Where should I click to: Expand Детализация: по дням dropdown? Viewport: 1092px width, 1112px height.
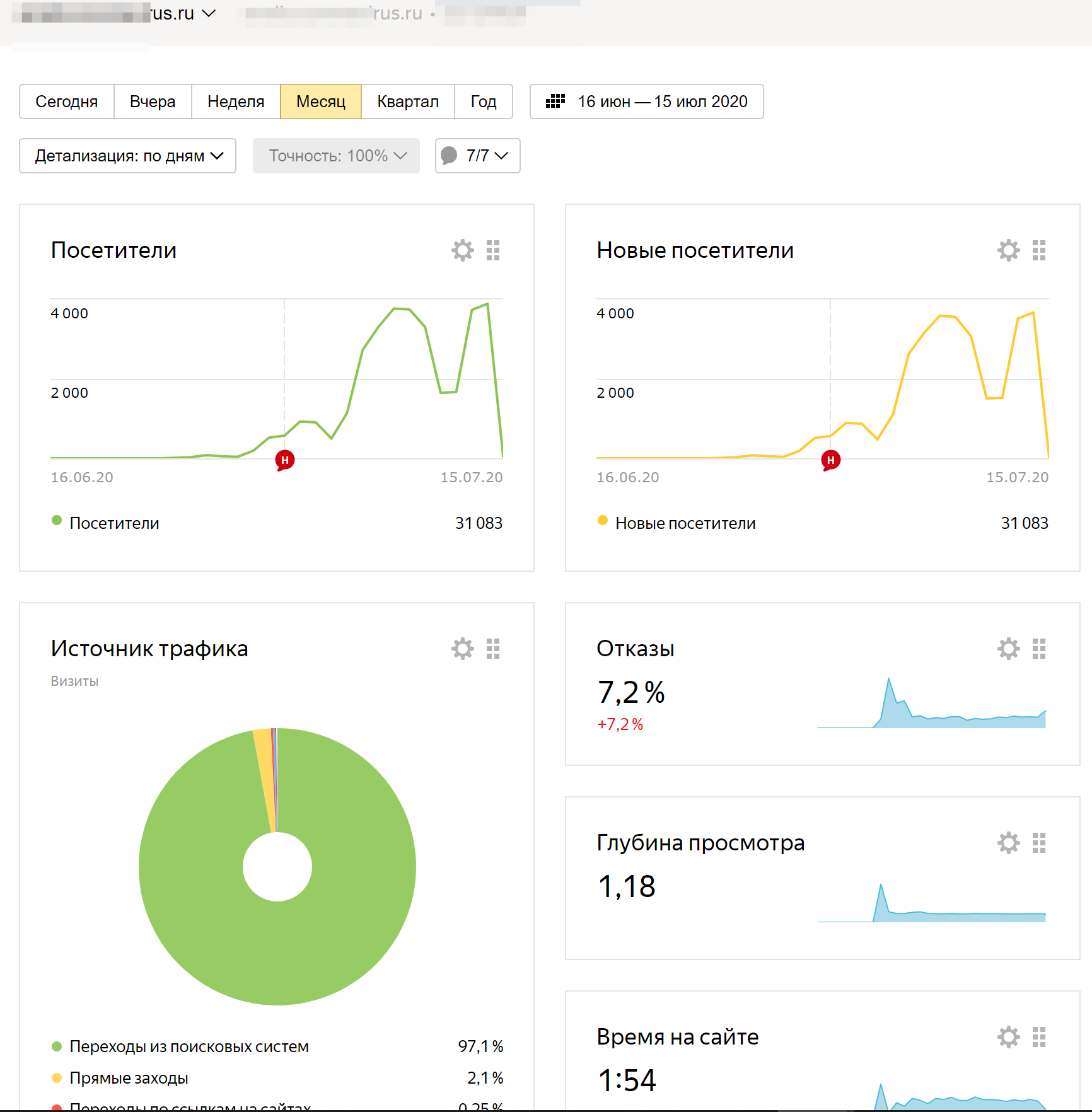(x=128, y=156)
